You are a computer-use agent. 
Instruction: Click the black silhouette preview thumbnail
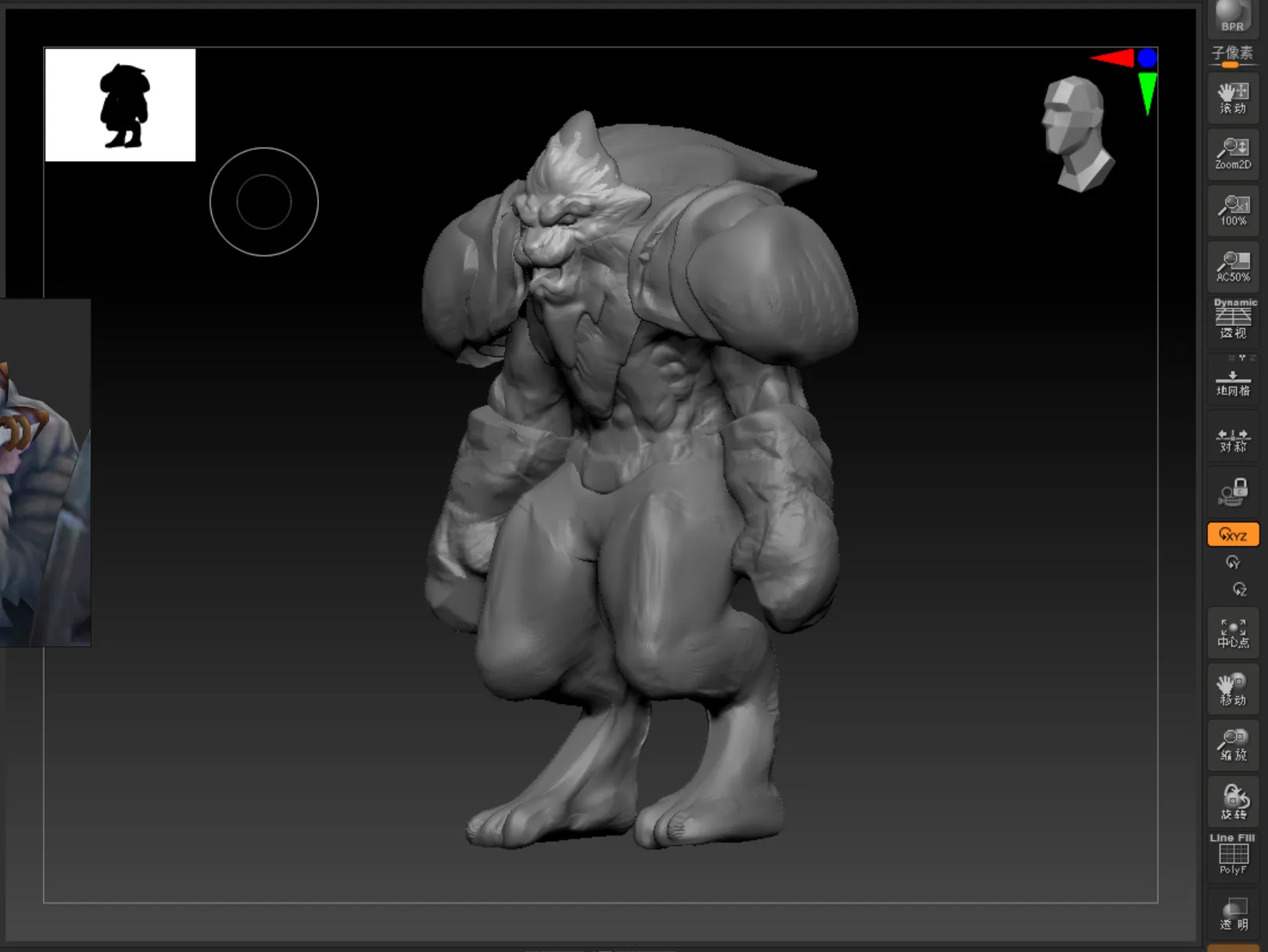pos(120,105)
